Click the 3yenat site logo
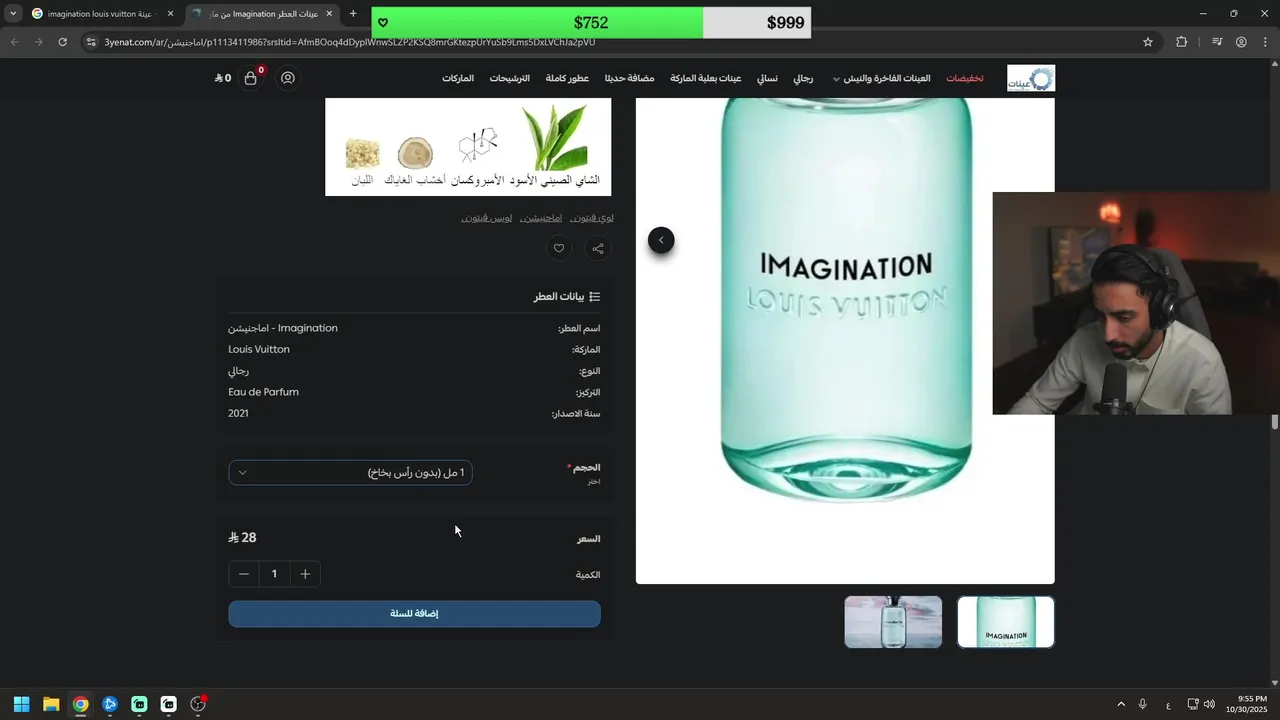 pos(1031,78)
